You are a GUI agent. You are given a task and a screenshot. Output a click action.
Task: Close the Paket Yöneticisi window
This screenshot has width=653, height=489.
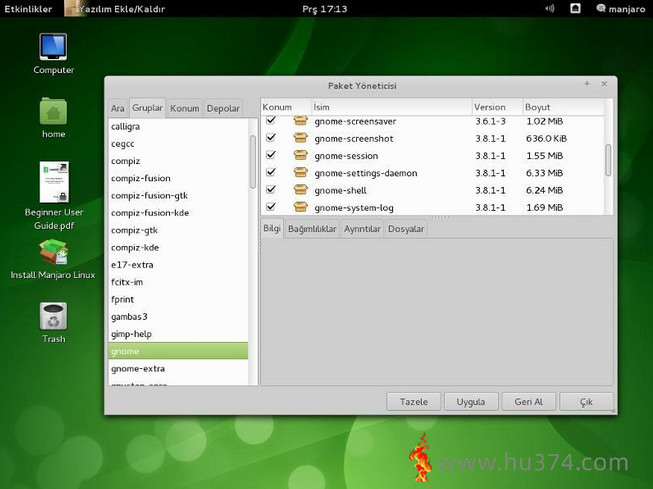[x=604, y=84]
